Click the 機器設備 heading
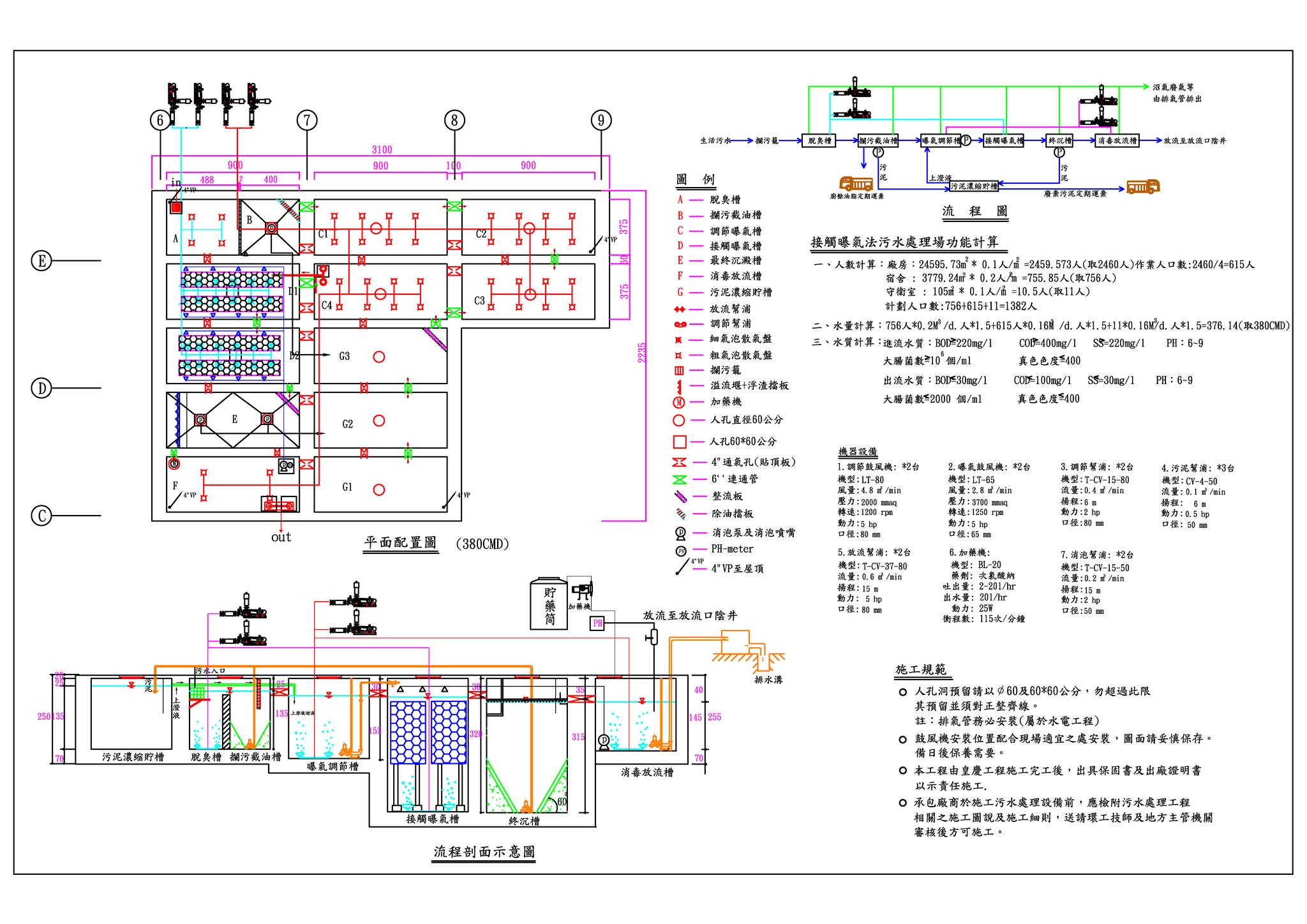Image resolution: width=1307 pixels, height=924 pixels. [x=857, y=452]
